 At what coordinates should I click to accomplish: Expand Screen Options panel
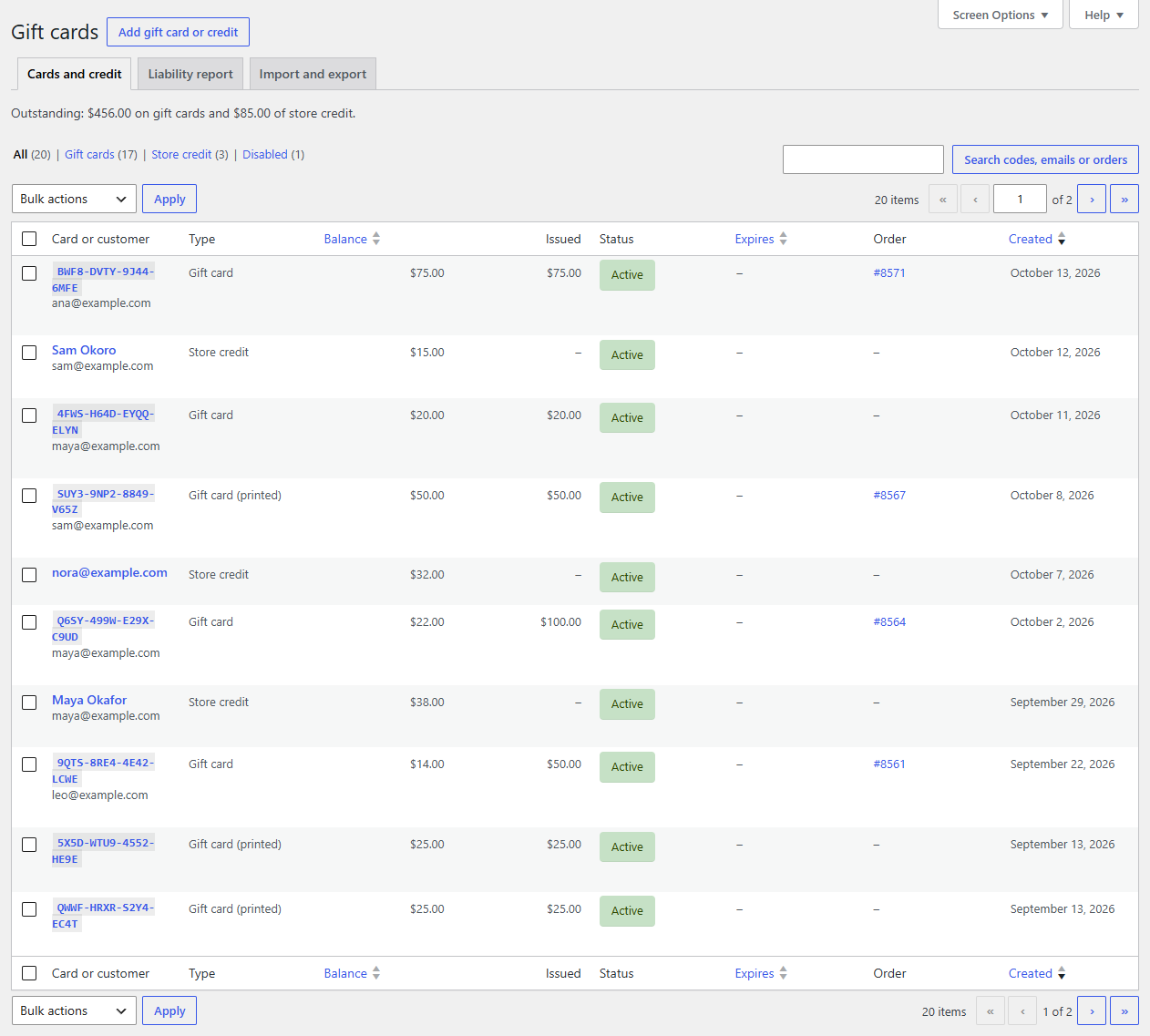[1000, 15]
